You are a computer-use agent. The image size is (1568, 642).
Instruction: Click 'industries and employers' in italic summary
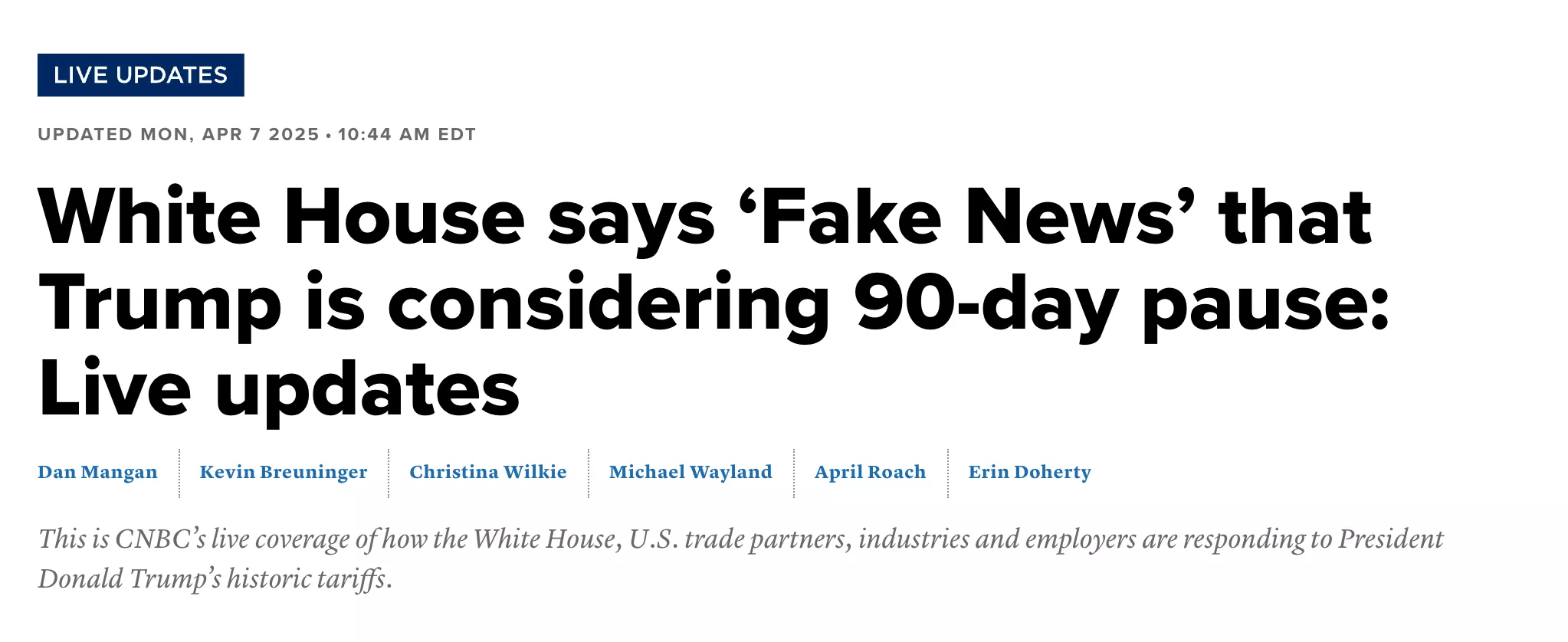pyautogui.click(x=997, y=539)
